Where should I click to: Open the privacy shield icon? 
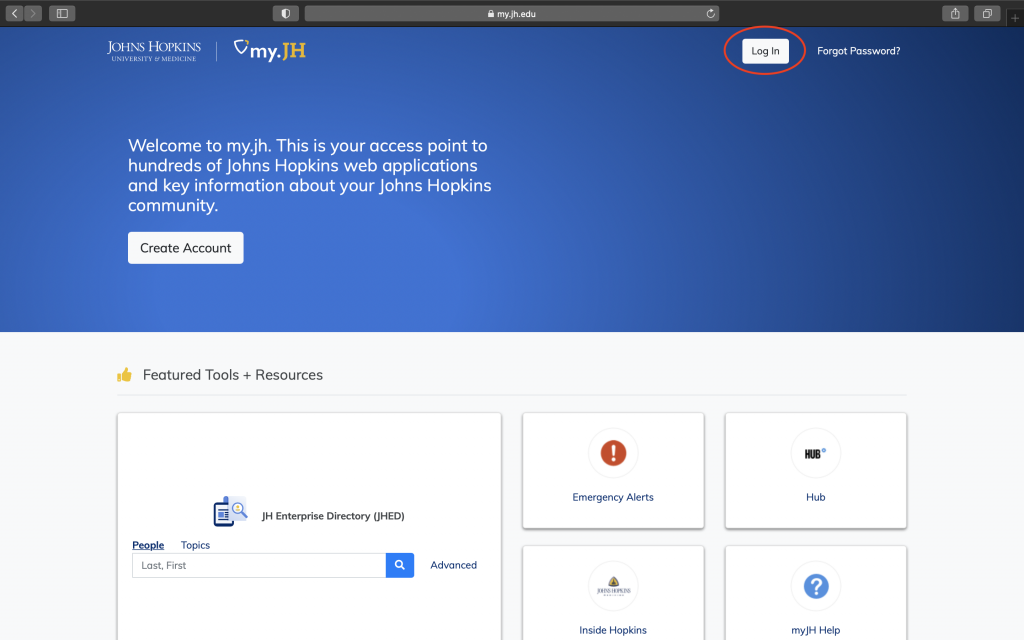285,13
